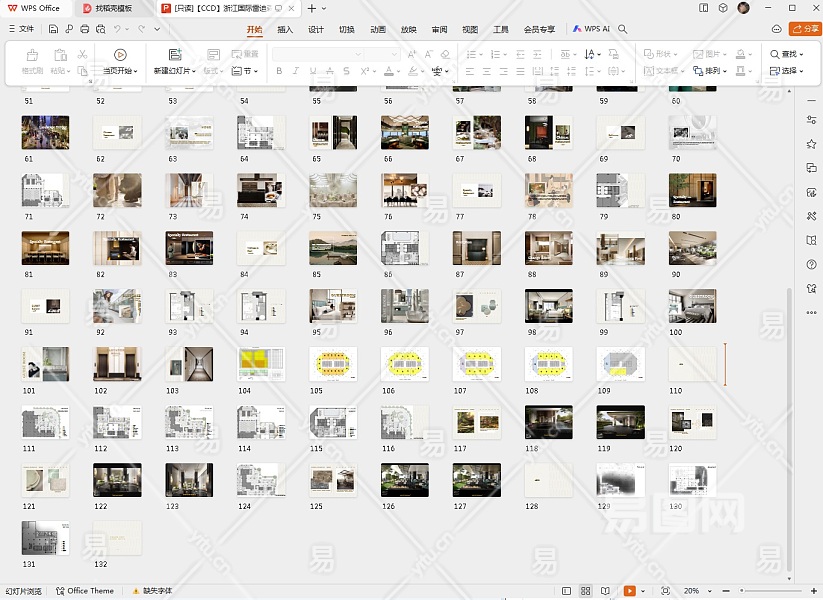Toggle slide sorter view button in status bar
Viewport: 823px width, 600px height.
(x=585, y=591)
